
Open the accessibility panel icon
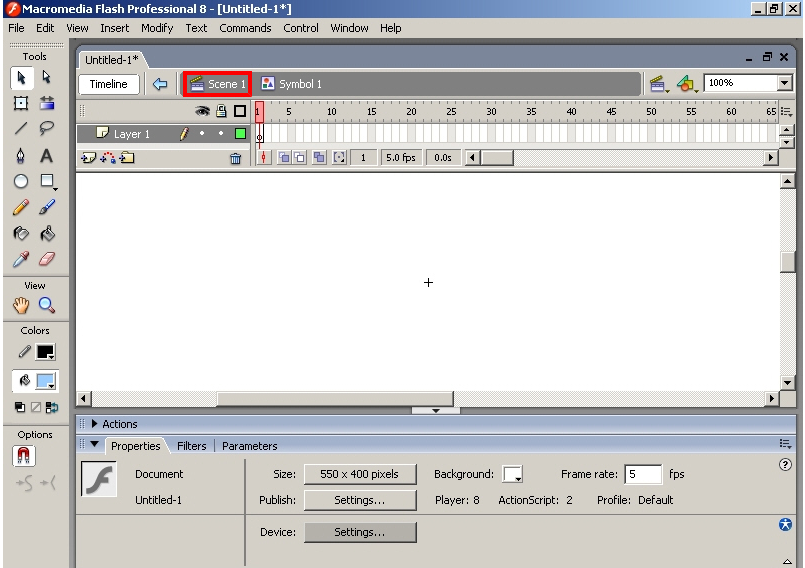pyautogui.click(x=785, y=524)
